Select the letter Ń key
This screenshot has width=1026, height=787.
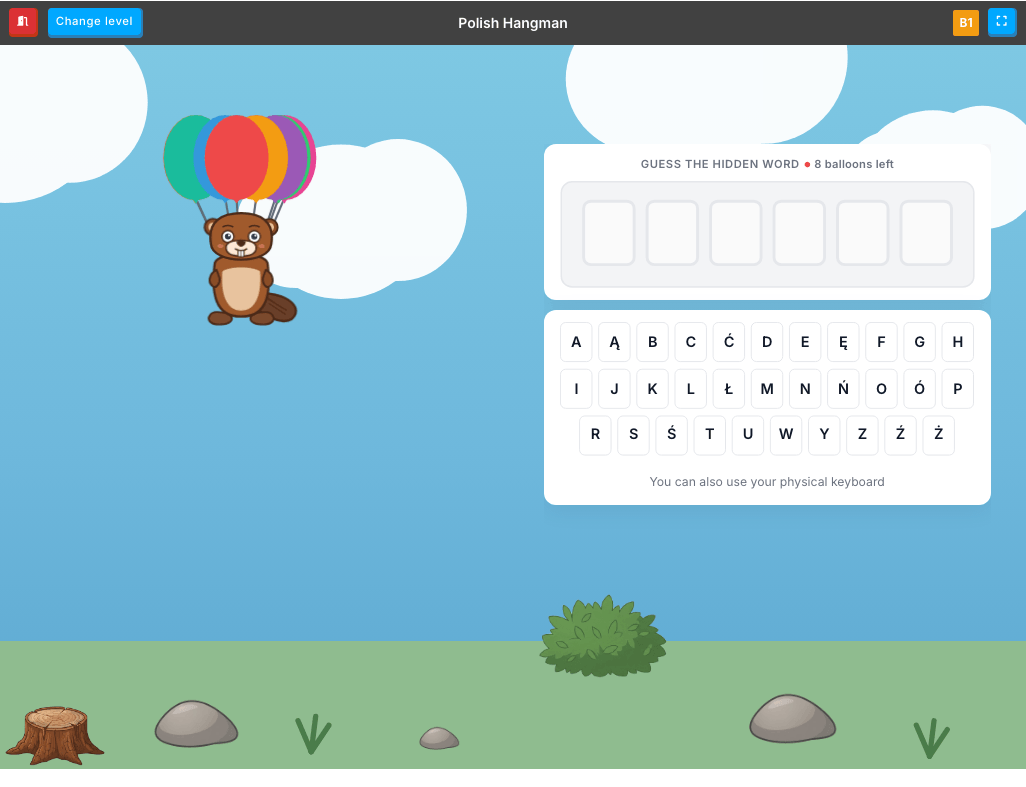click(843, 389)
